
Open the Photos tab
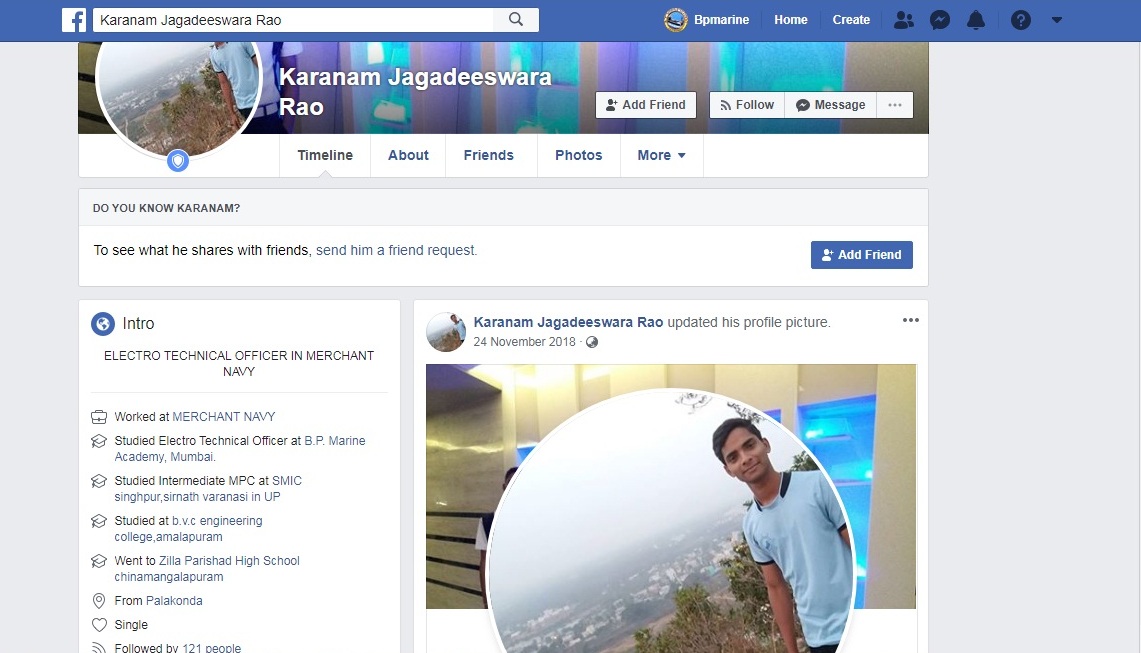578,155
